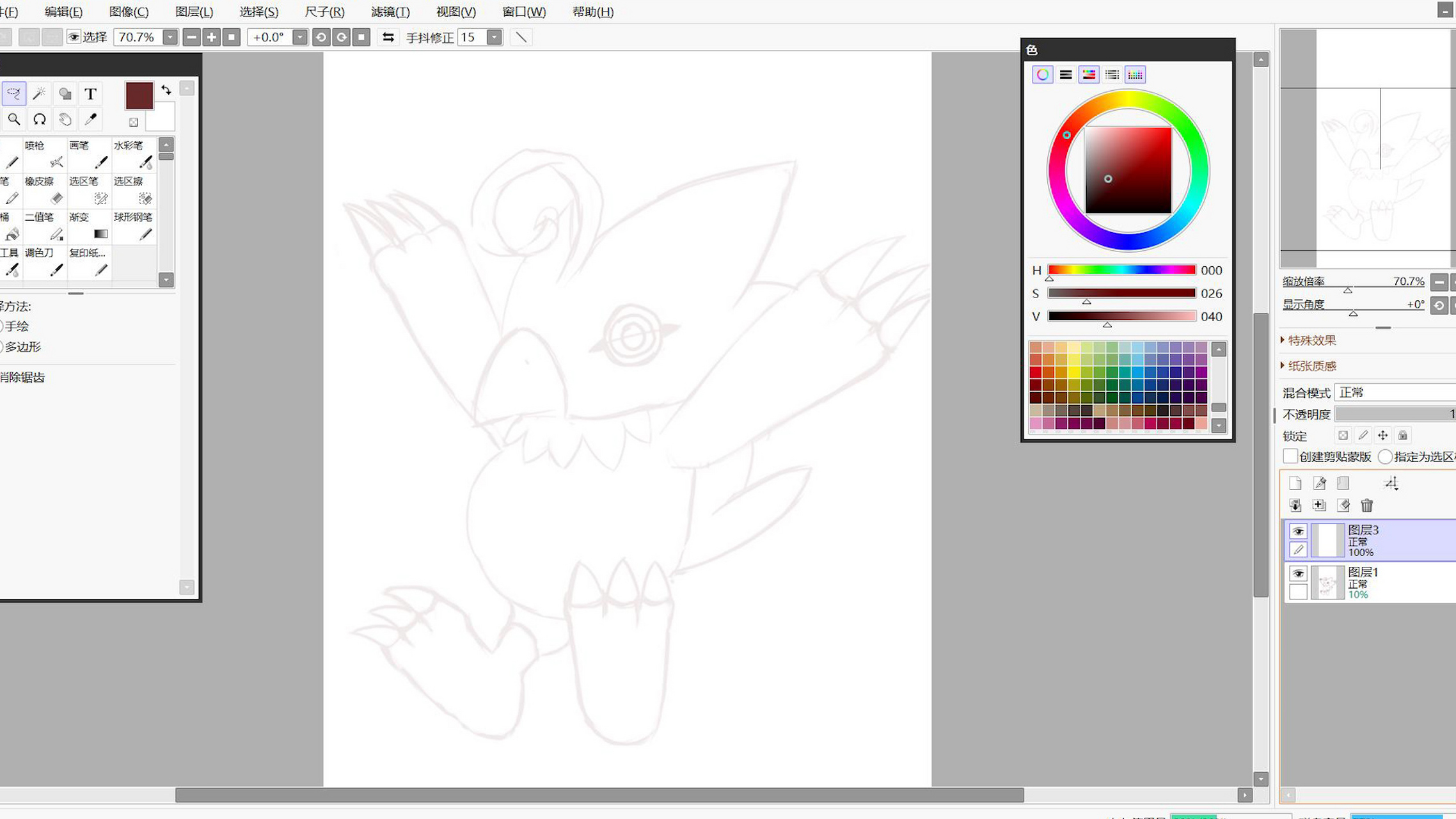Merge the layer down
The width and height of the screenshot is (1456, 819).
[1295, 505]
